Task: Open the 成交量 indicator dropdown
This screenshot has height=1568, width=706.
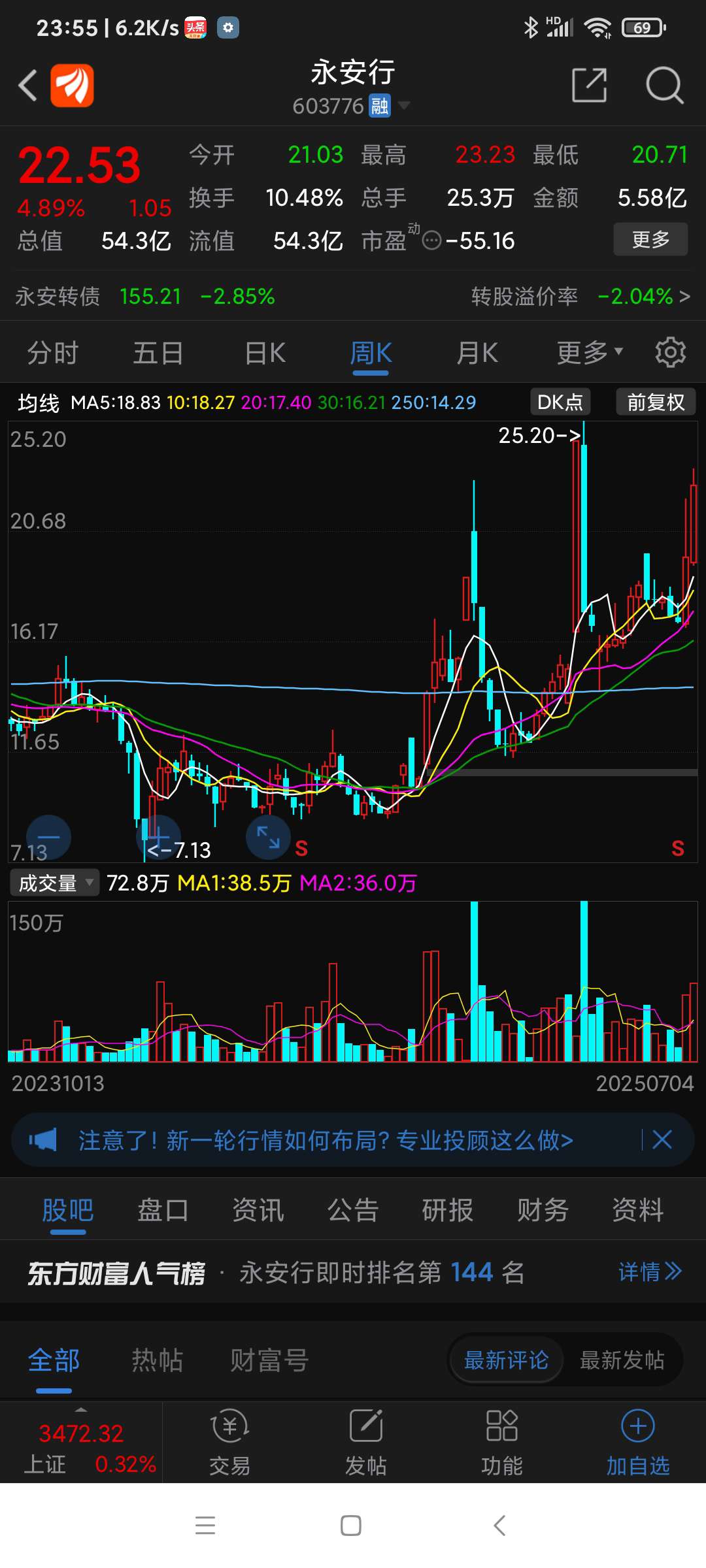Action: (55, 883)
